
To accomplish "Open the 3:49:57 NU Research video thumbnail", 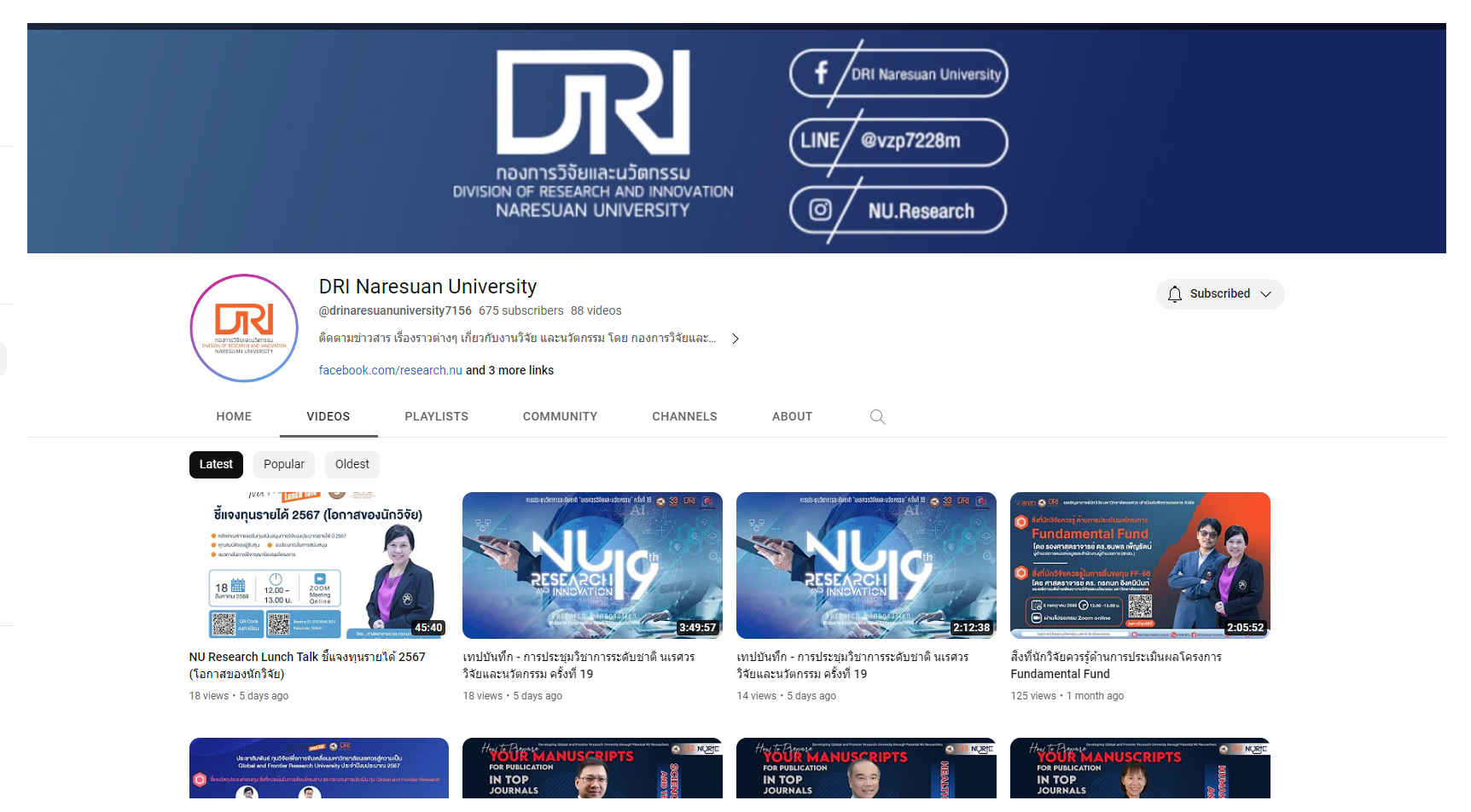I will [x=592, y=565].
